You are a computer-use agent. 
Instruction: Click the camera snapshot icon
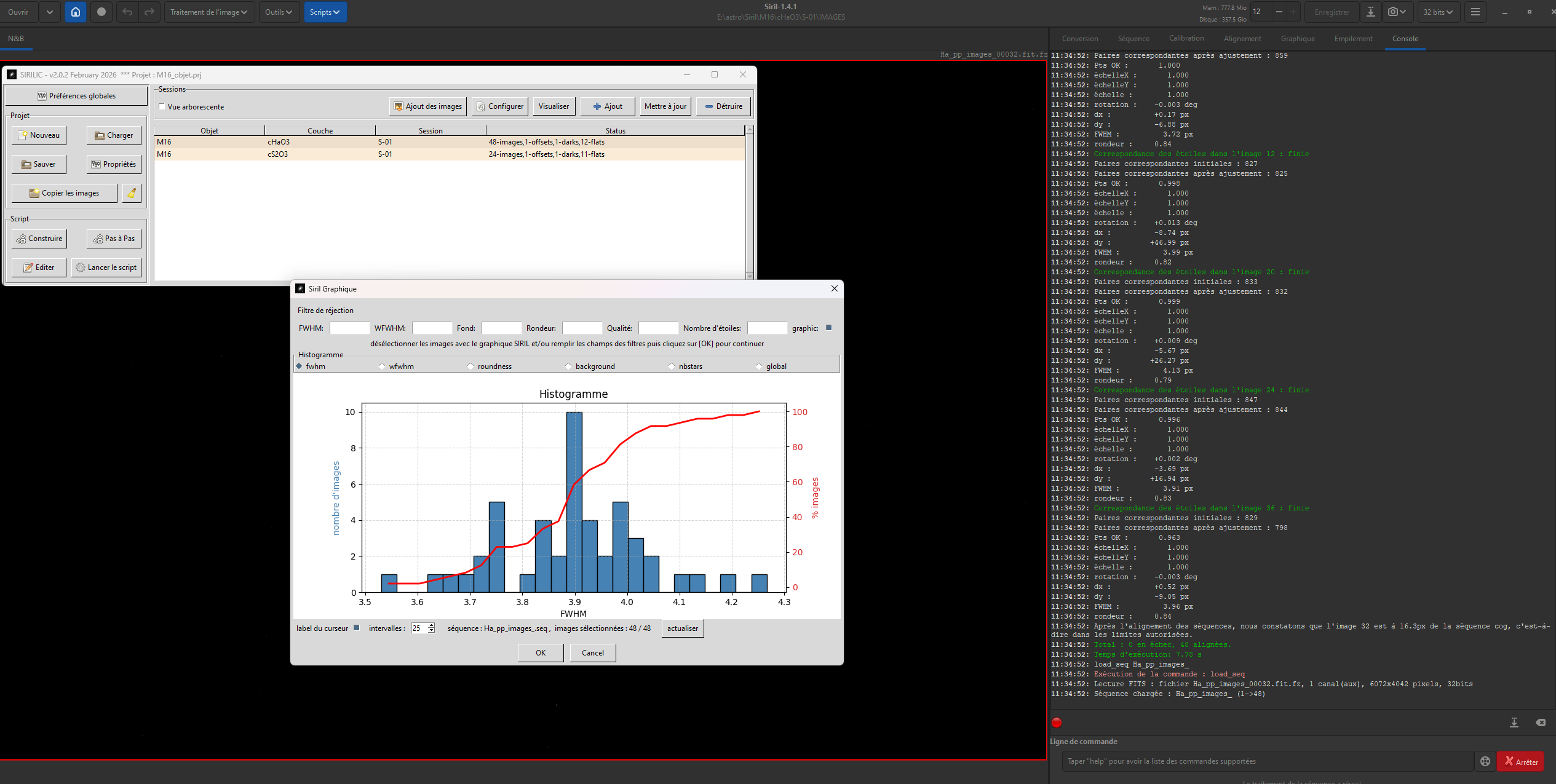coord(1393,12)
